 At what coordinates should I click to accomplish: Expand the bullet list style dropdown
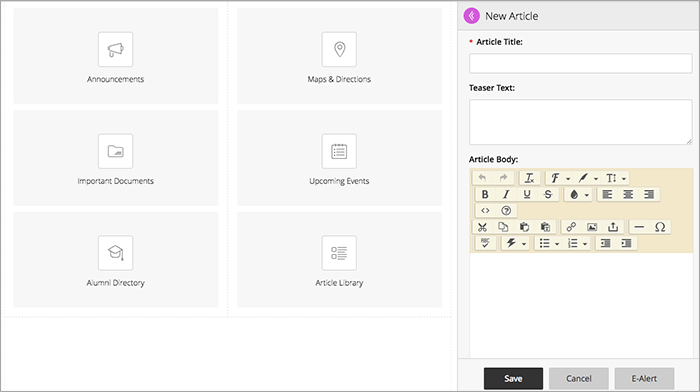point(549,243)
